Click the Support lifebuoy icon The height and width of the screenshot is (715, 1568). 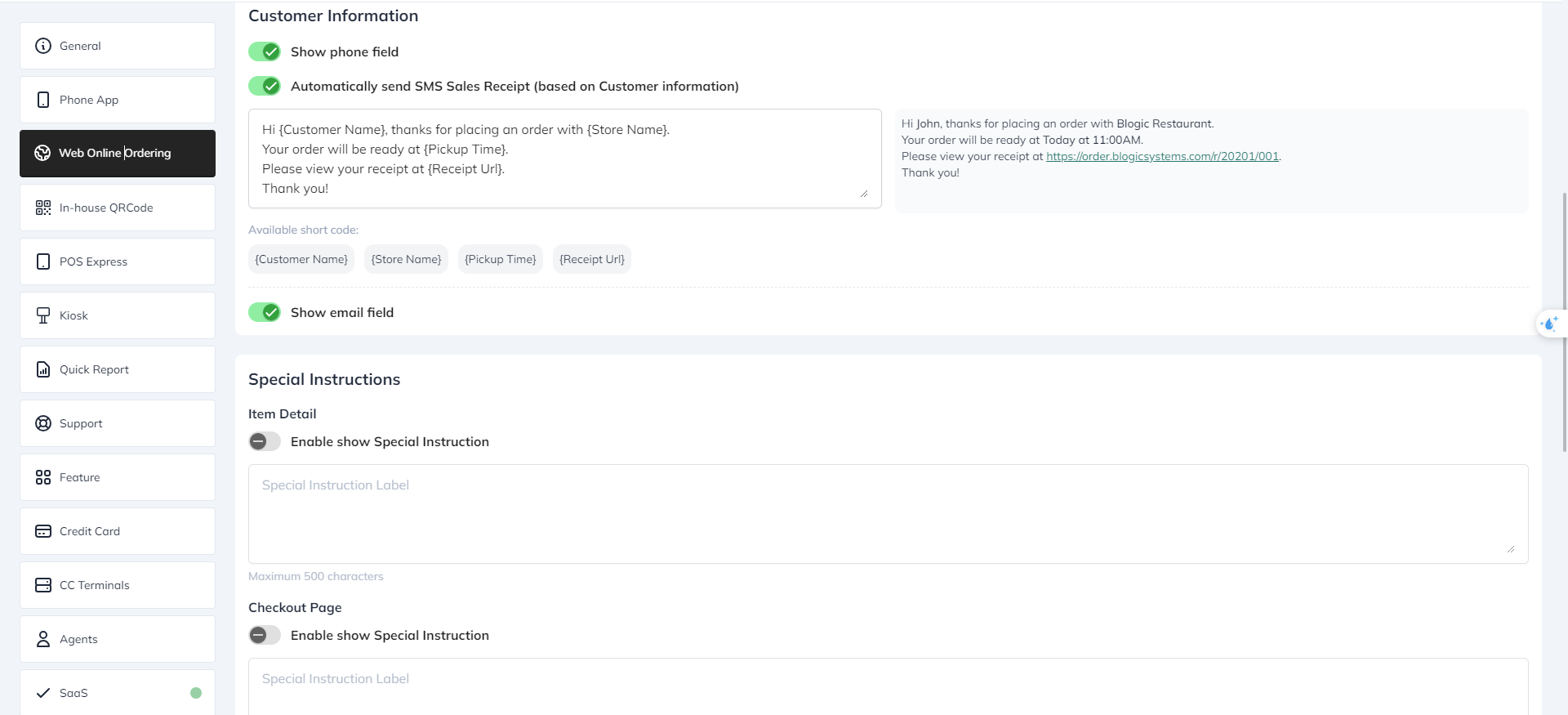tap(43, 423)
